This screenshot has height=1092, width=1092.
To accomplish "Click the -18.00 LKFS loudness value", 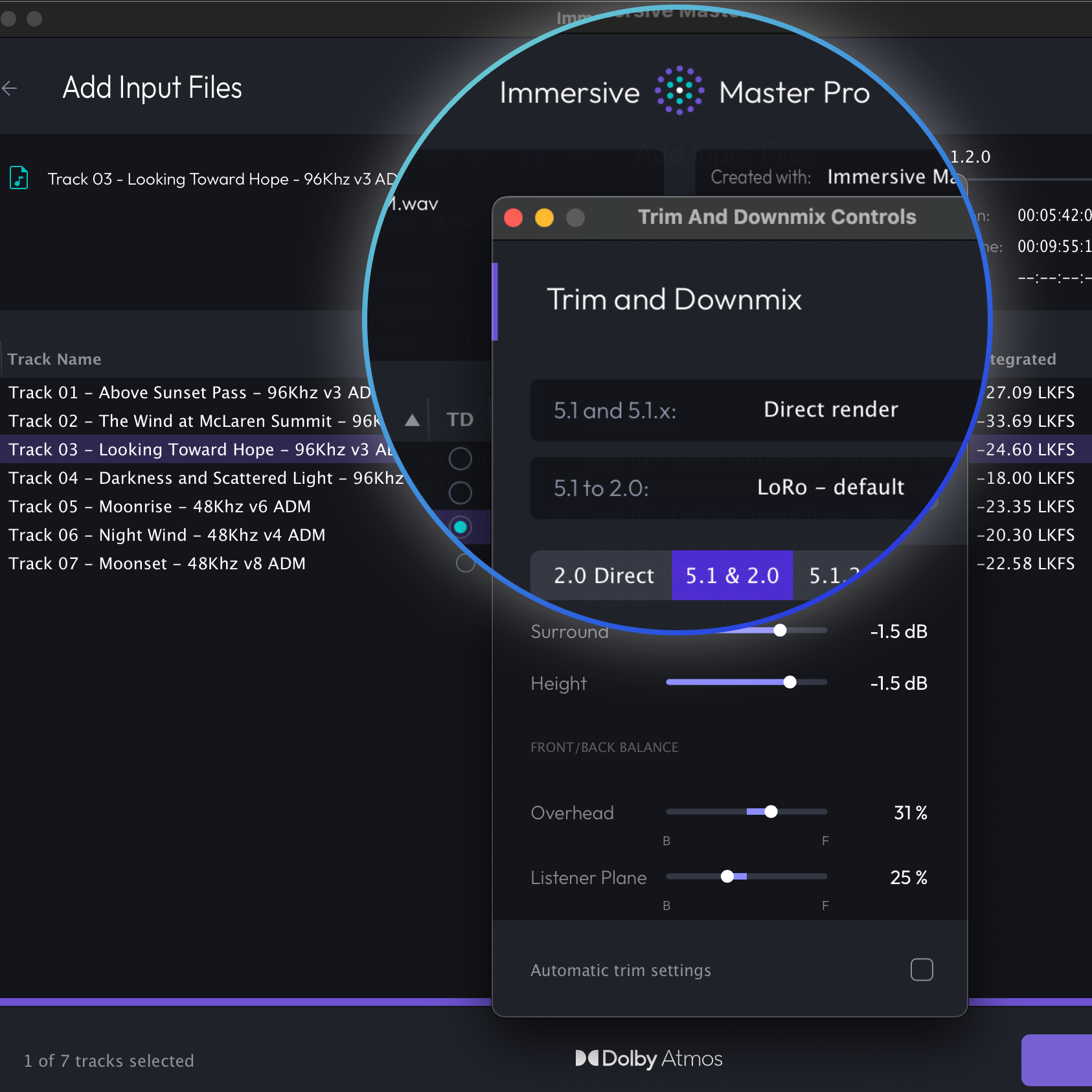I will pos(1026,478).
